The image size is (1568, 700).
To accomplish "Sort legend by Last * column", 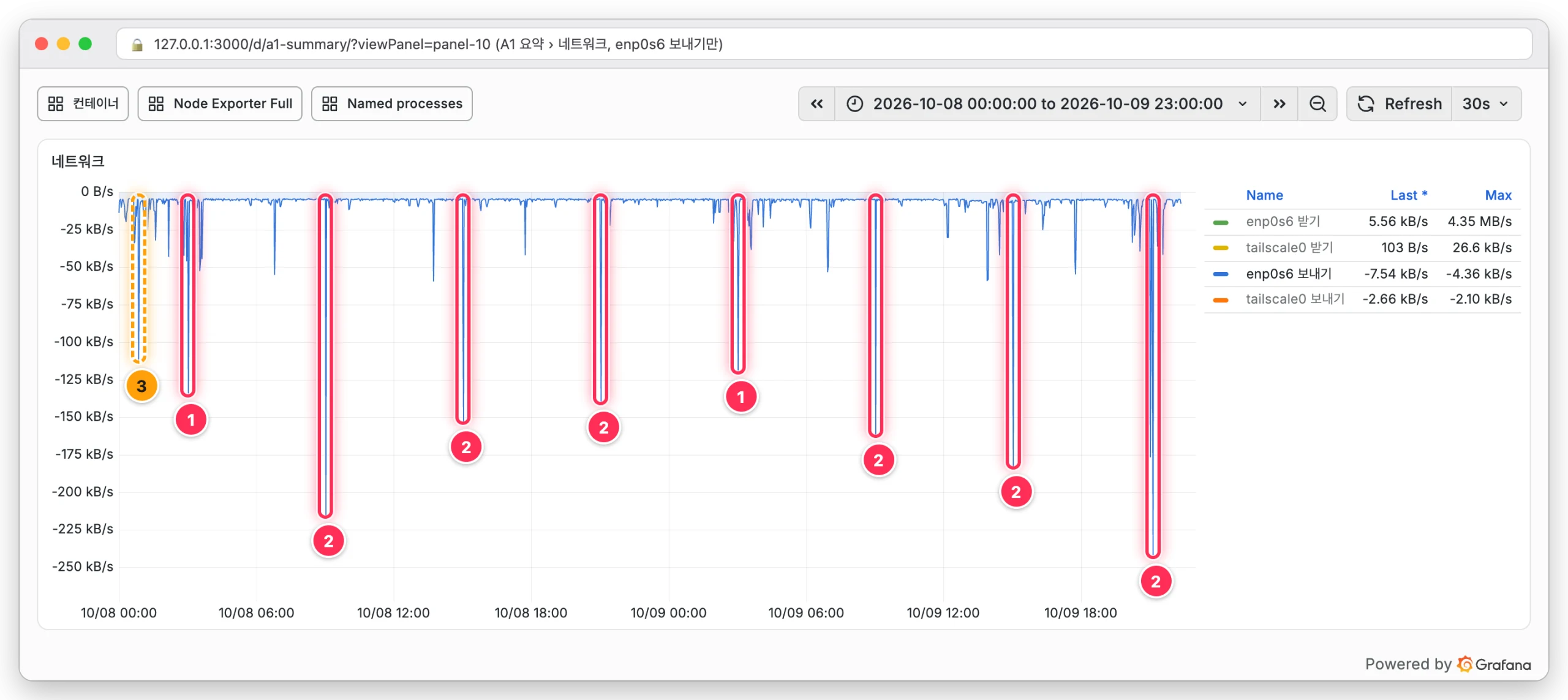I will pos(1409,195).
